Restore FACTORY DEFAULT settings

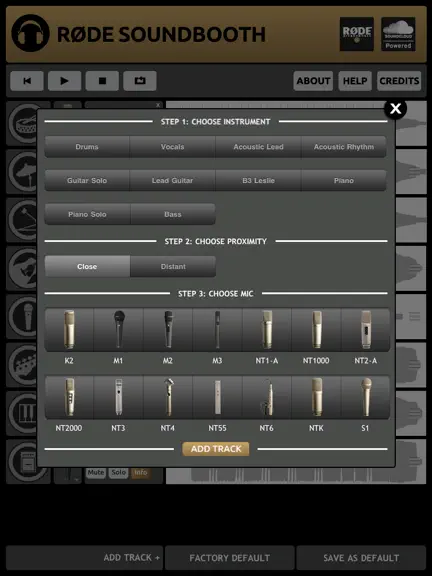pos(230,558)
